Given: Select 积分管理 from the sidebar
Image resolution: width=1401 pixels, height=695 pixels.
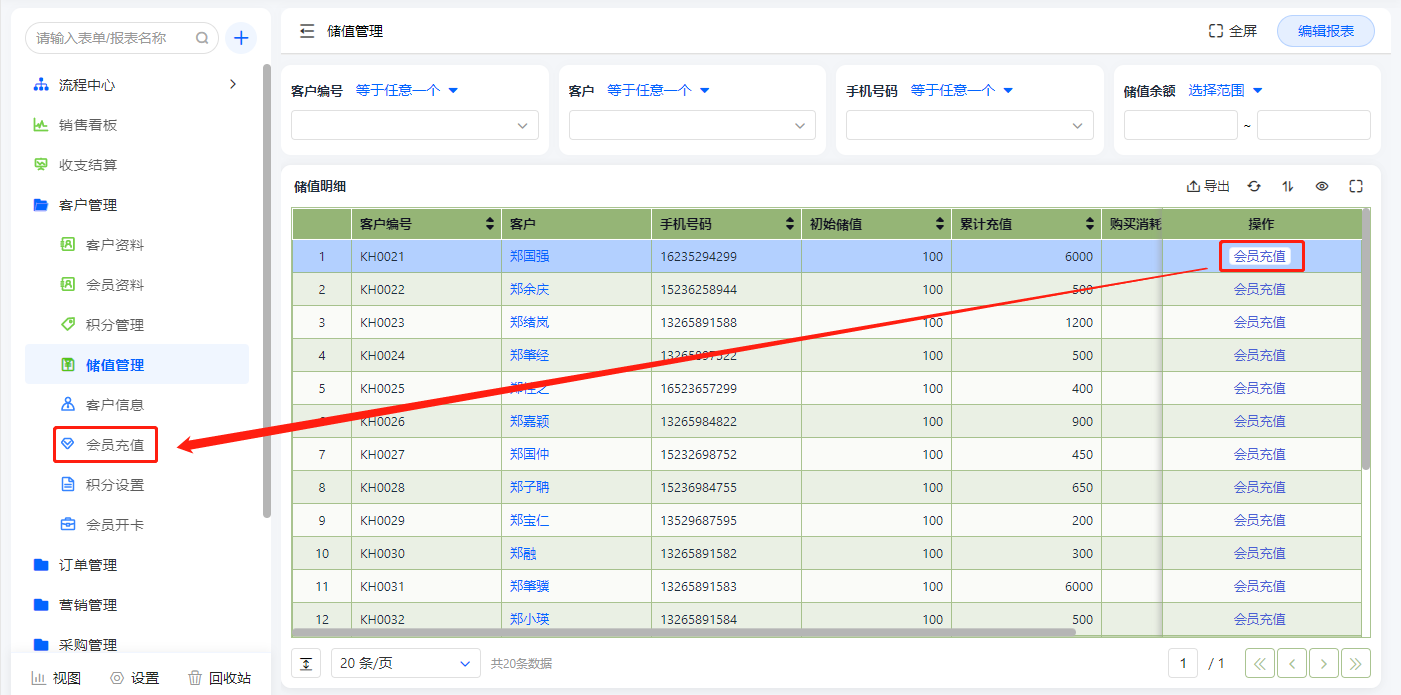Looking at the screenshot, I should point(114,325).
